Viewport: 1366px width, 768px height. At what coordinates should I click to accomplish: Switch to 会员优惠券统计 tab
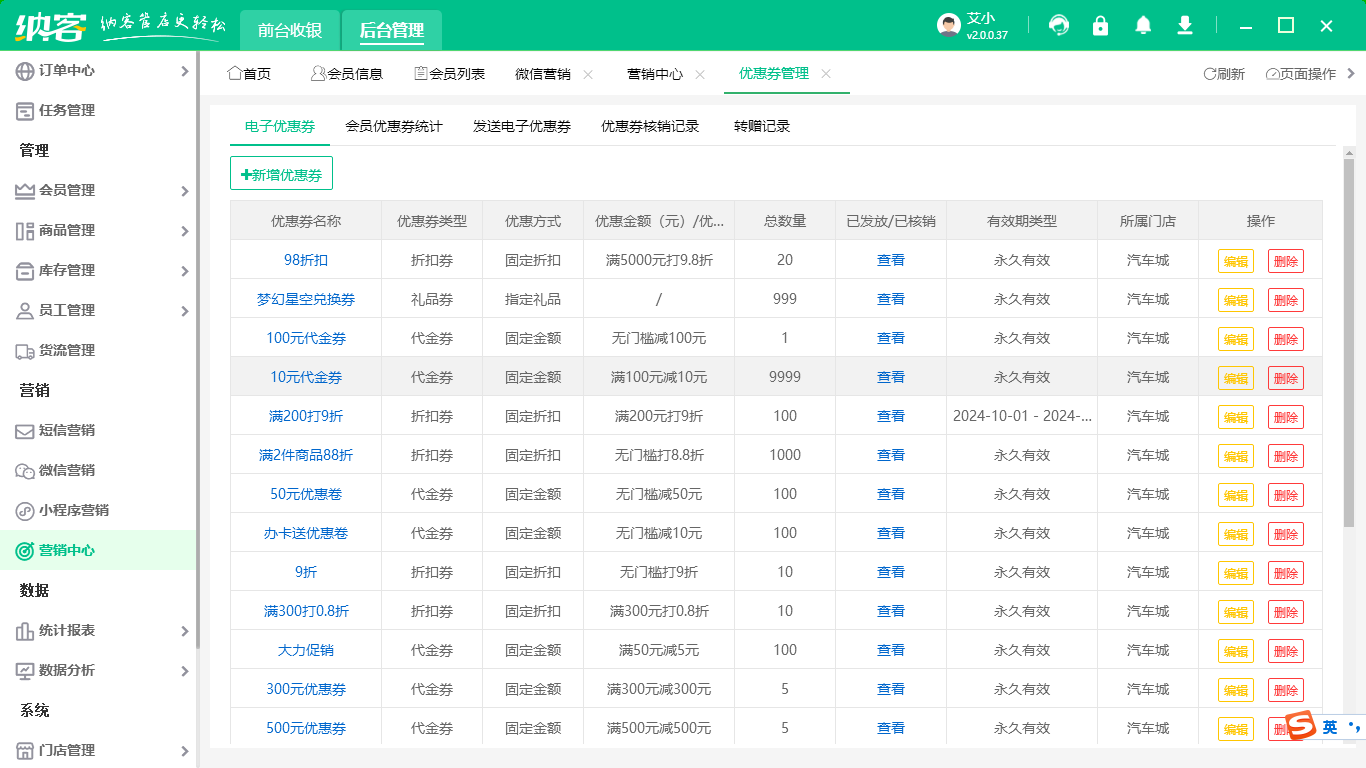coord(394,126)
